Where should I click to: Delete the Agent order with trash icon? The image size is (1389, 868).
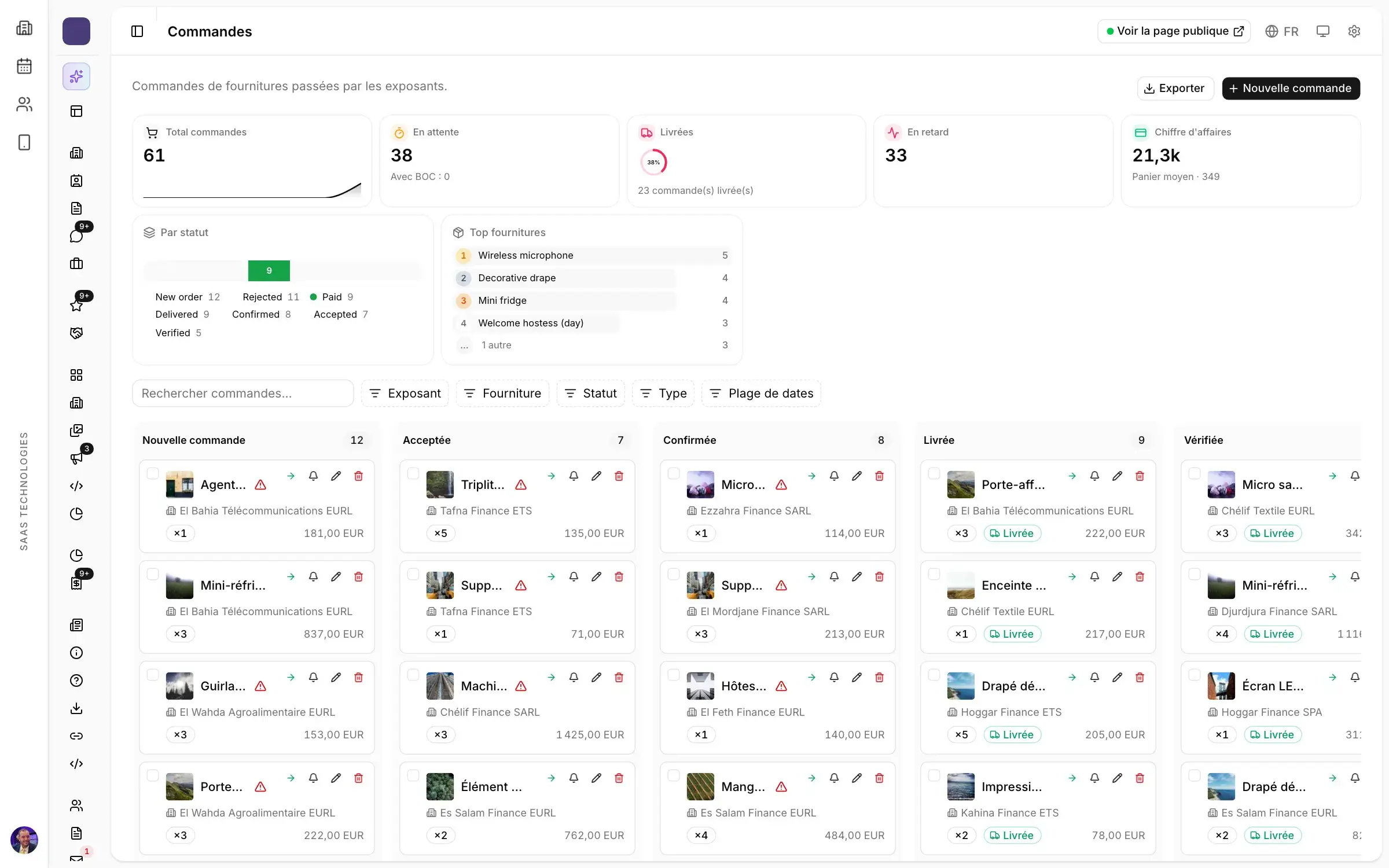(358, 476)
